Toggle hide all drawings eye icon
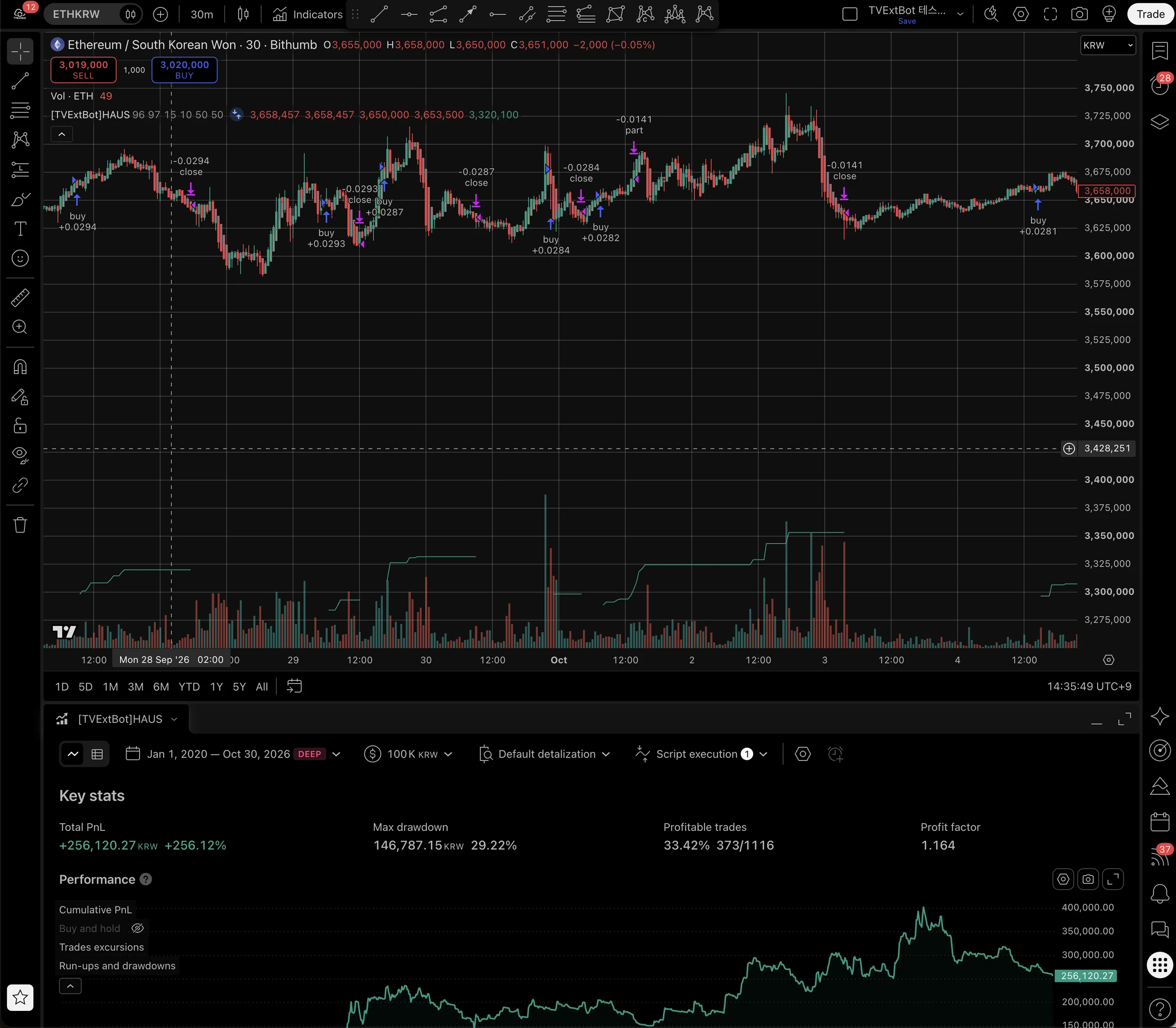Image resolution: width=1176 pixels, height=1028 pixels. [20, 455]
